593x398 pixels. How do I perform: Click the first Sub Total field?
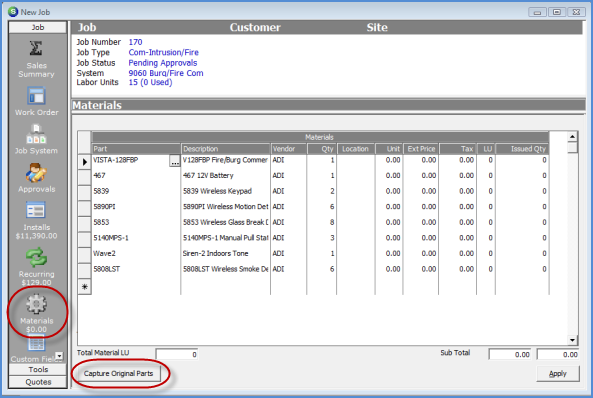(x=510, y=354)
